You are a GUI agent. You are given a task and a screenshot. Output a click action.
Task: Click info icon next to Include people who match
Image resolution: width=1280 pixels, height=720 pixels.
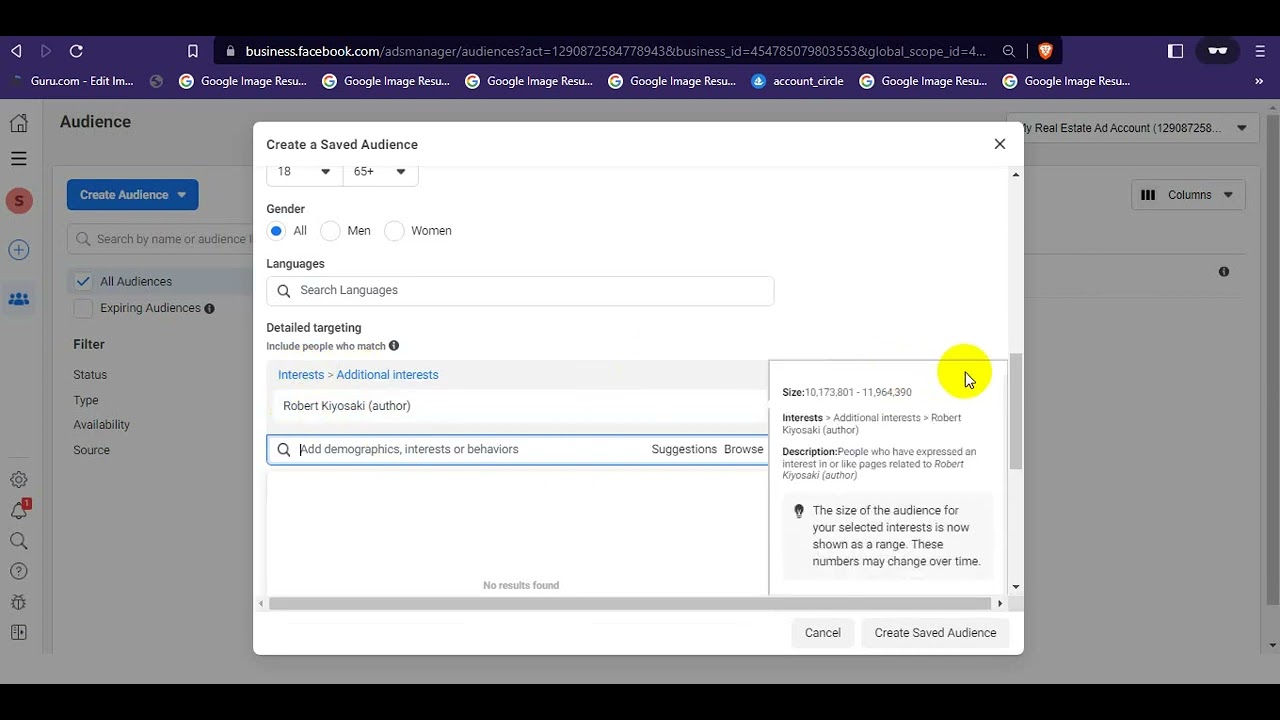394,346
